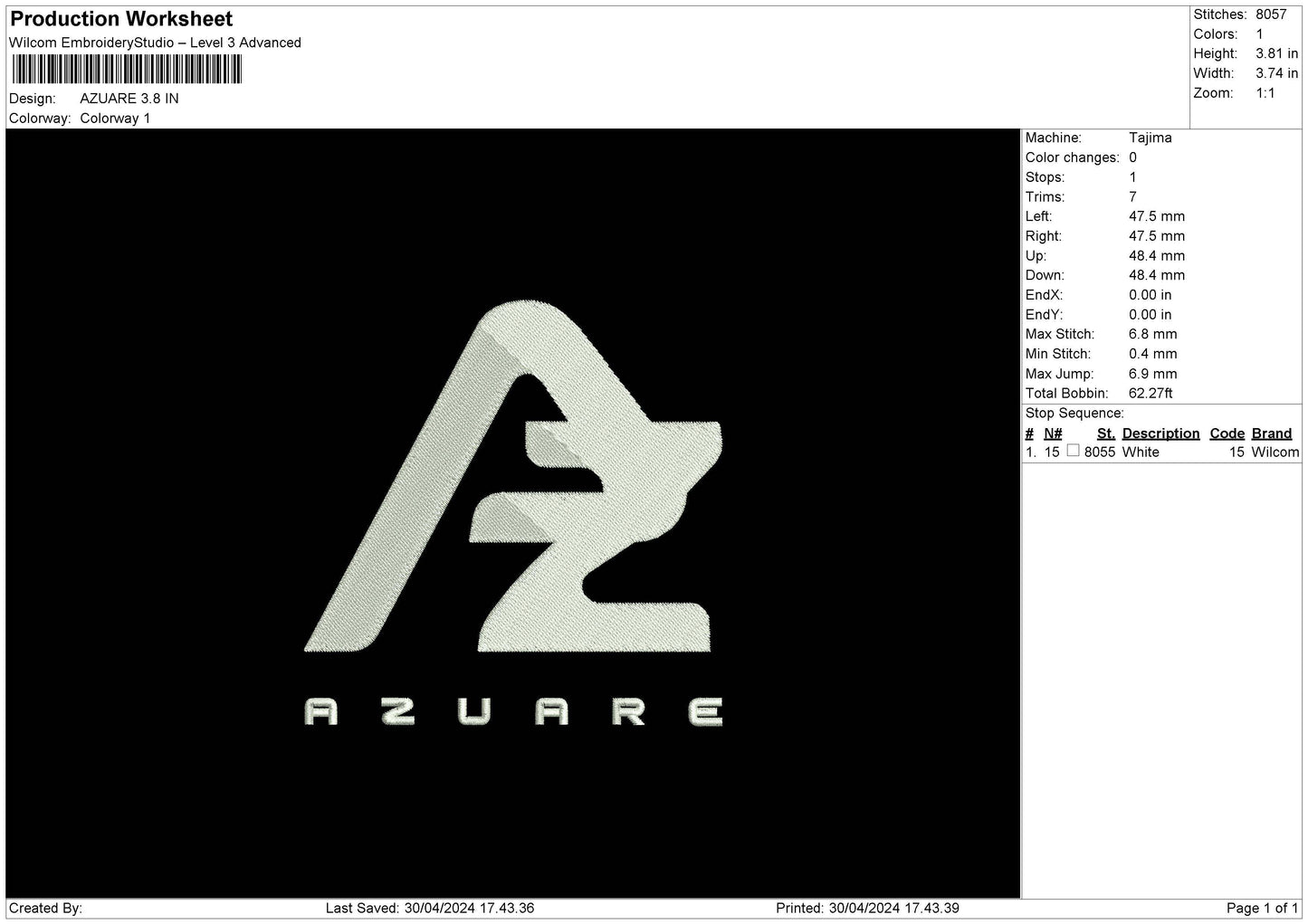This screenshot has height=924, width=1308.
Task: Click 'Wilcom EmbroideryStudio – Level 3 Advanced' text
Action: 155,43
